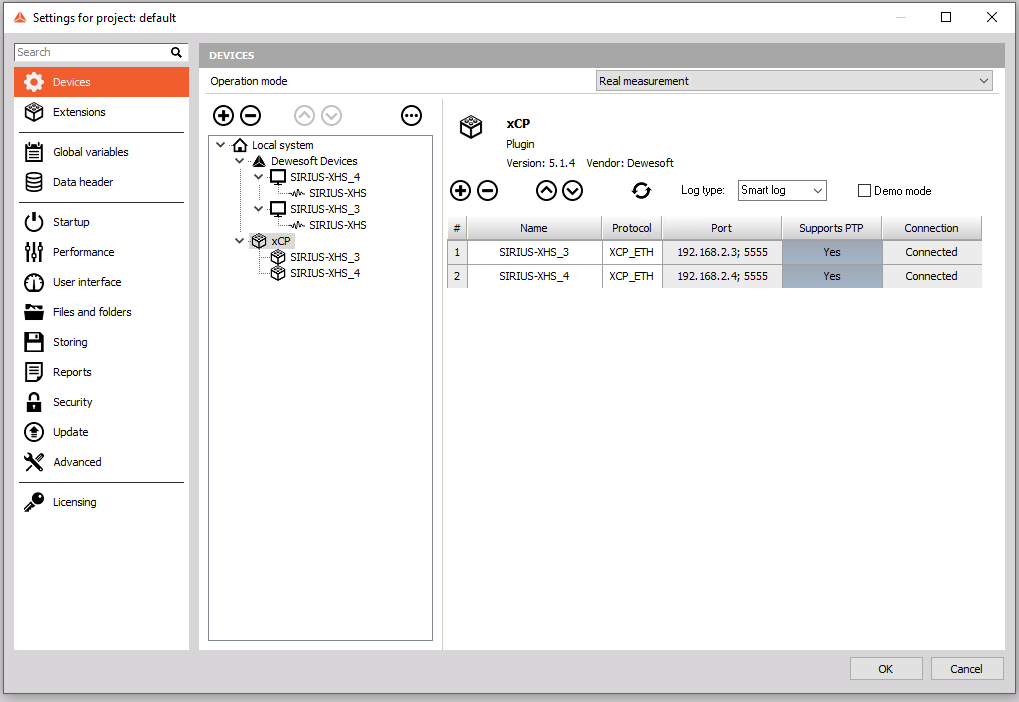Select the 192.168.2.4; 5555 port cell
This screenshot has width=1019, height=702.
pos(722,276)
